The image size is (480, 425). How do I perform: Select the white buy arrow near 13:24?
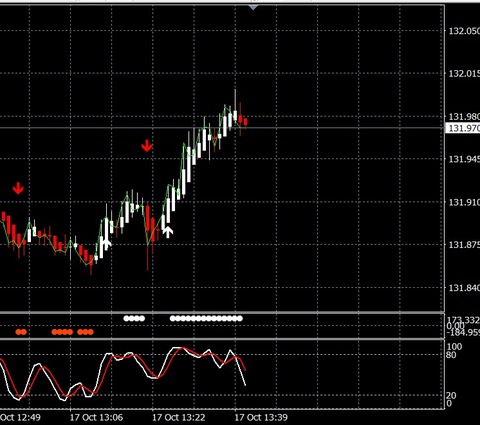(x=168, y=232)
